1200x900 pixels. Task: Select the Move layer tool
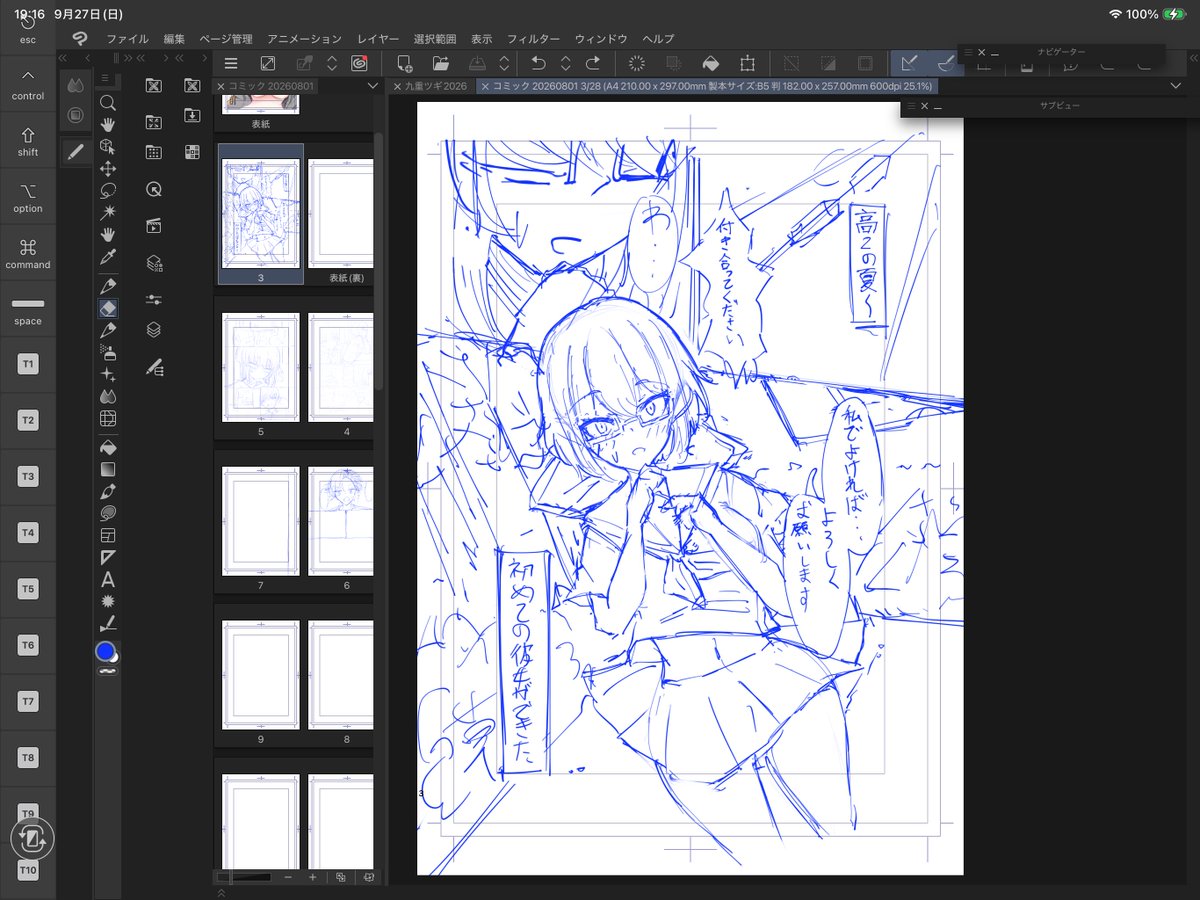pyautogui.click(x=108, y=169)
